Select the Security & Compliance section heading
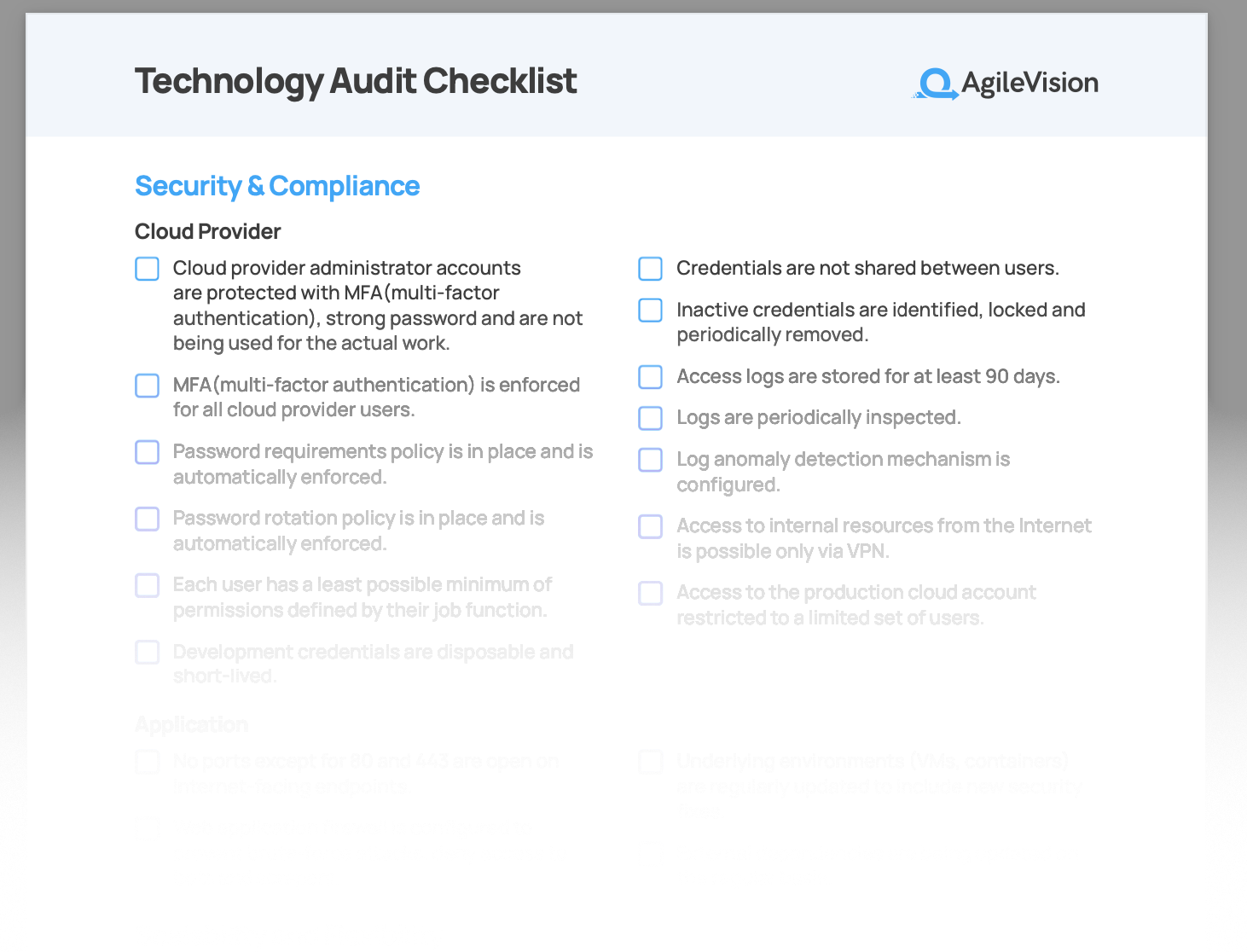The height and width of the screenshot is (952, 1247). tap(277, 186)
